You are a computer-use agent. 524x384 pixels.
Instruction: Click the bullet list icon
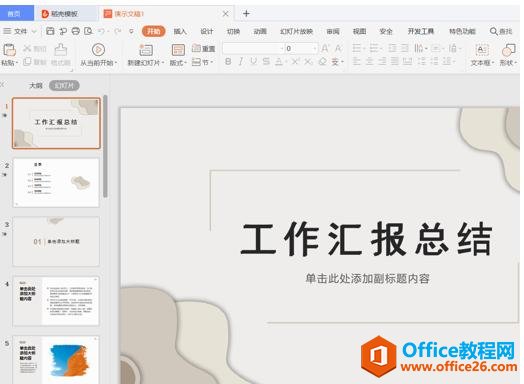pos(357,48)
